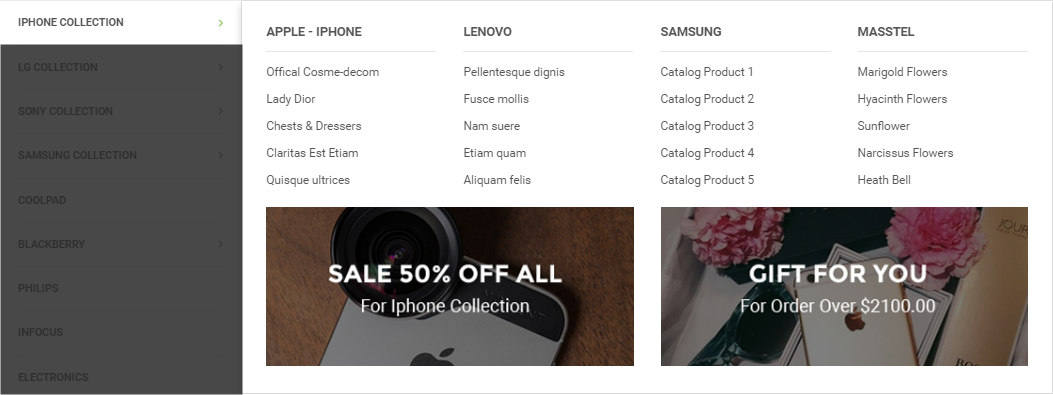The image size is (1053, 395).
Task: Open Narcissus Flowers link
Action: [x=905, y=152]
